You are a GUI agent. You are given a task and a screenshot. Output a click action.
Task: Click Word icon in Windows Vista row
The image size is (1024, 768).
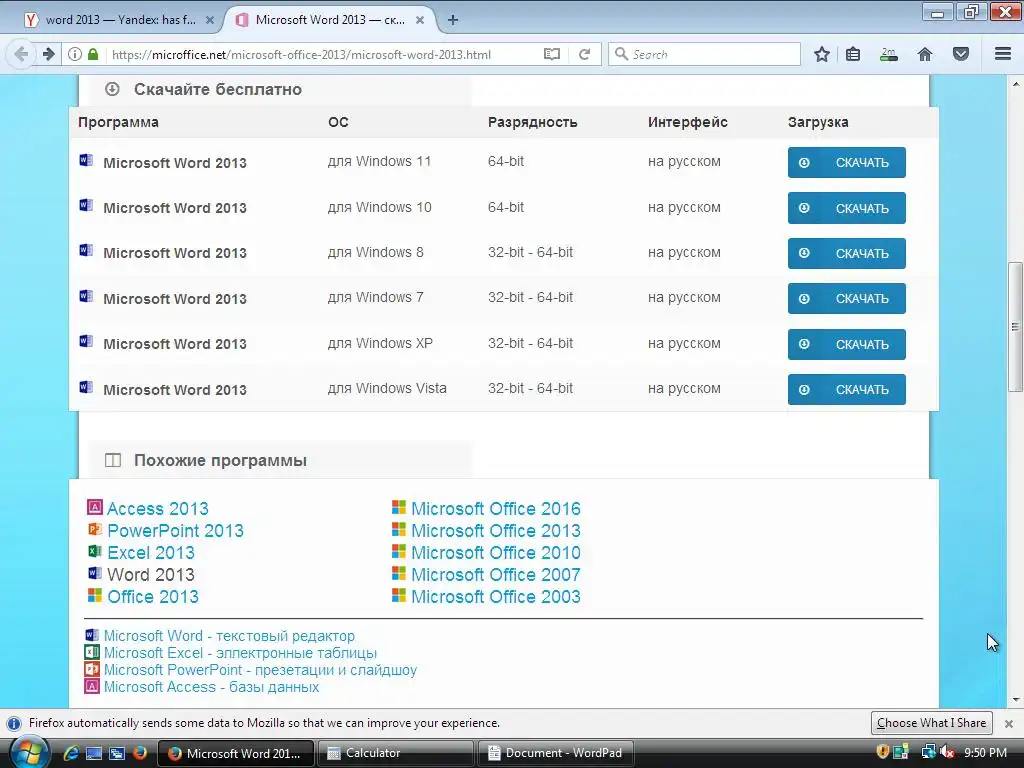coord(86,387)
